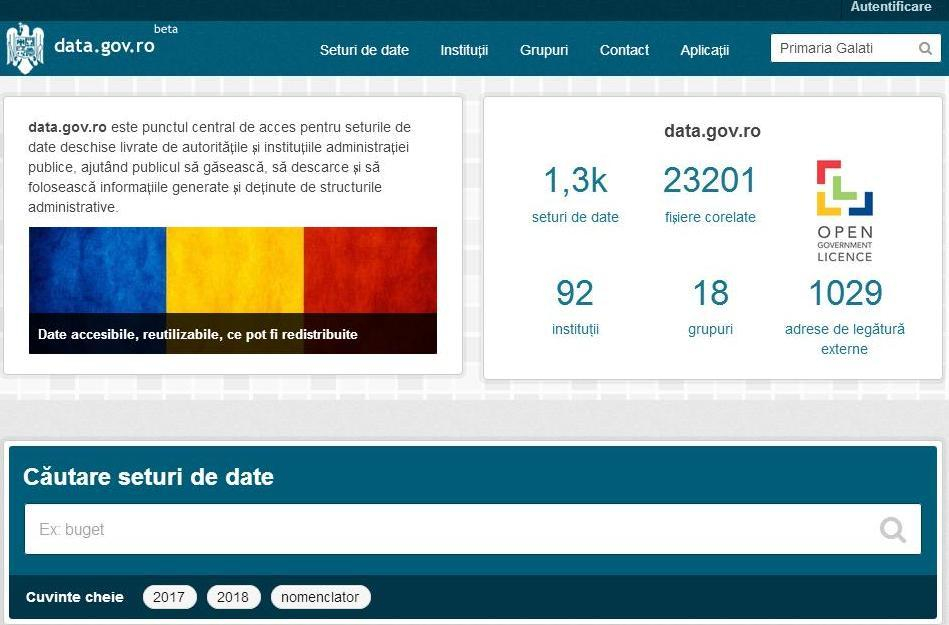Open the 92 instituții listing

point(575,293)
